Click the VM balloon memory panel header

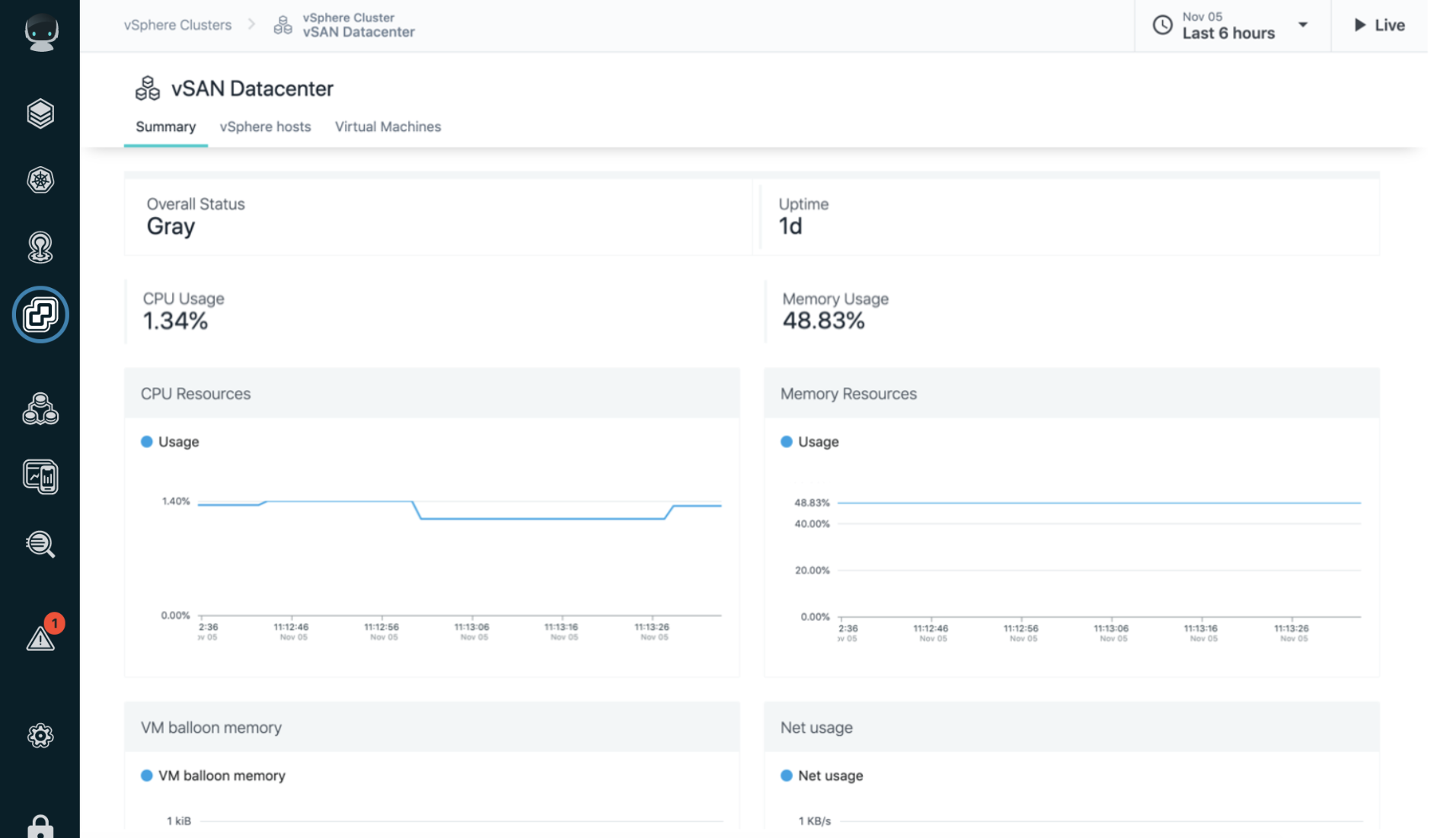point(432,727)
